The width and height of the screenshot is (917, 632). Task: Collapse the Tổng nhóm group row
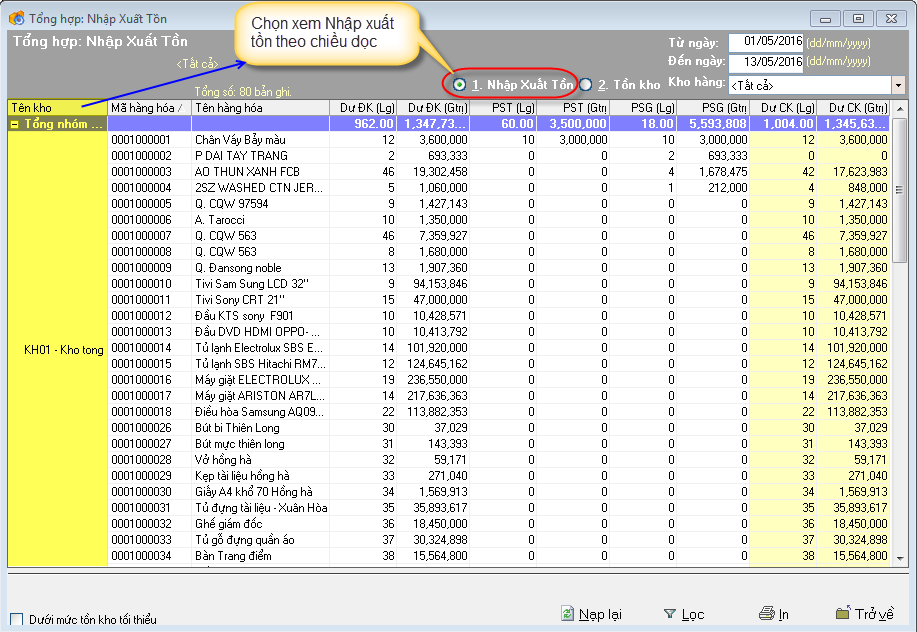pos(15,124)
